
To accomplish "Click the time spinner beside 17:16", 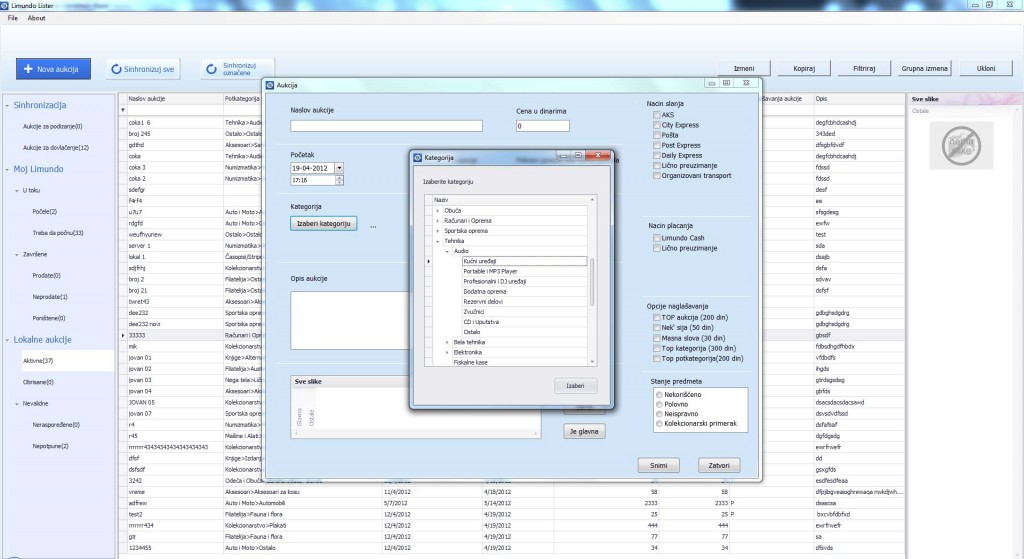I will 339,180.
